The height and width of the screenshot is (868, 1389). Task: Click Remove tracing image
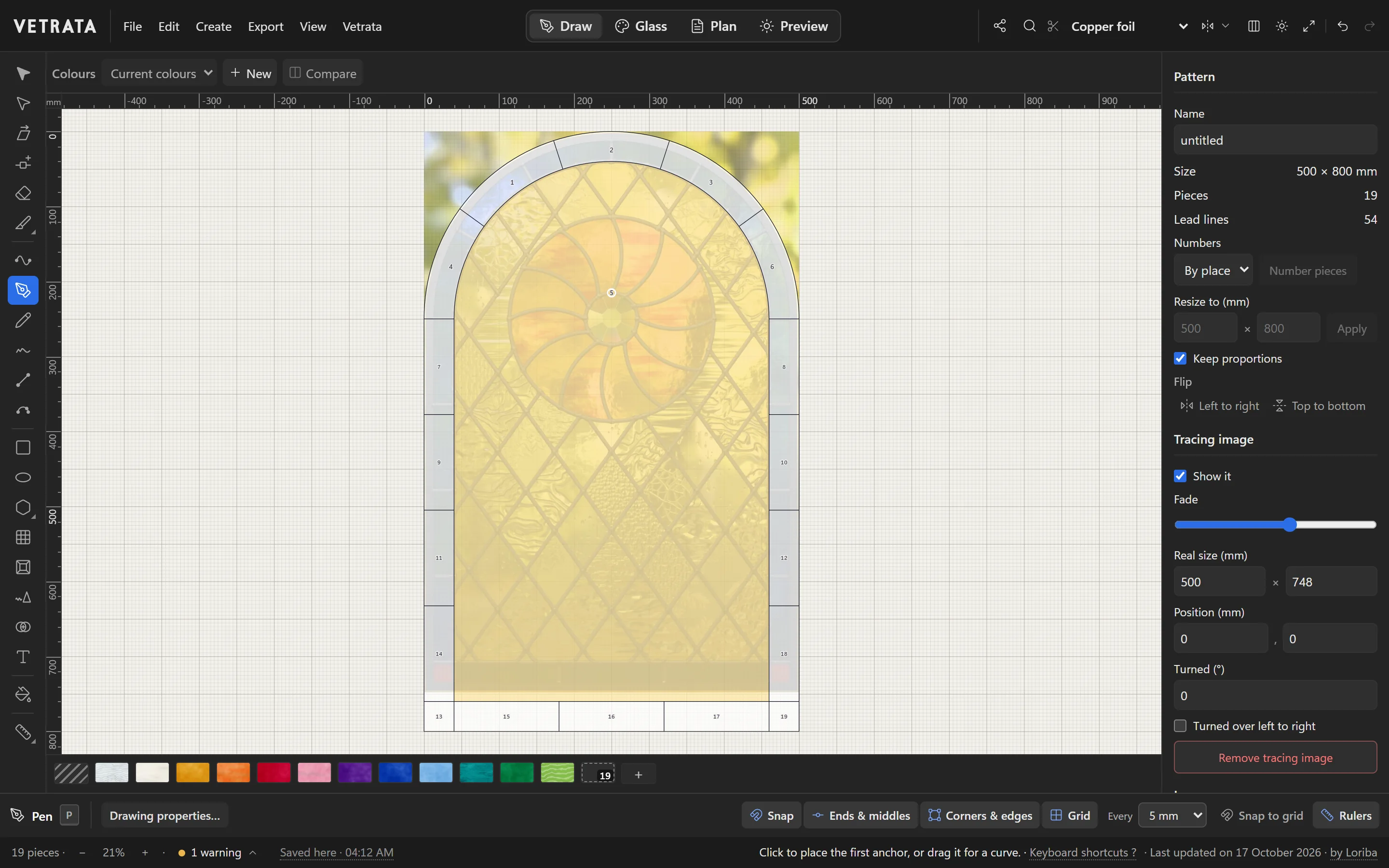click(x=1275, y=757)
